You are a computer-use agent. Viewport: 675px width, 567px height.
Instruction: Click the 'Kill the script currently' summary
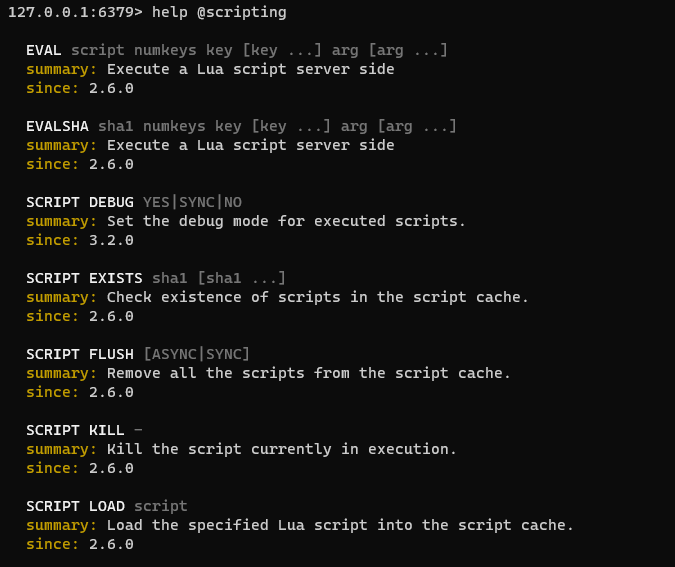click(282, 449)
